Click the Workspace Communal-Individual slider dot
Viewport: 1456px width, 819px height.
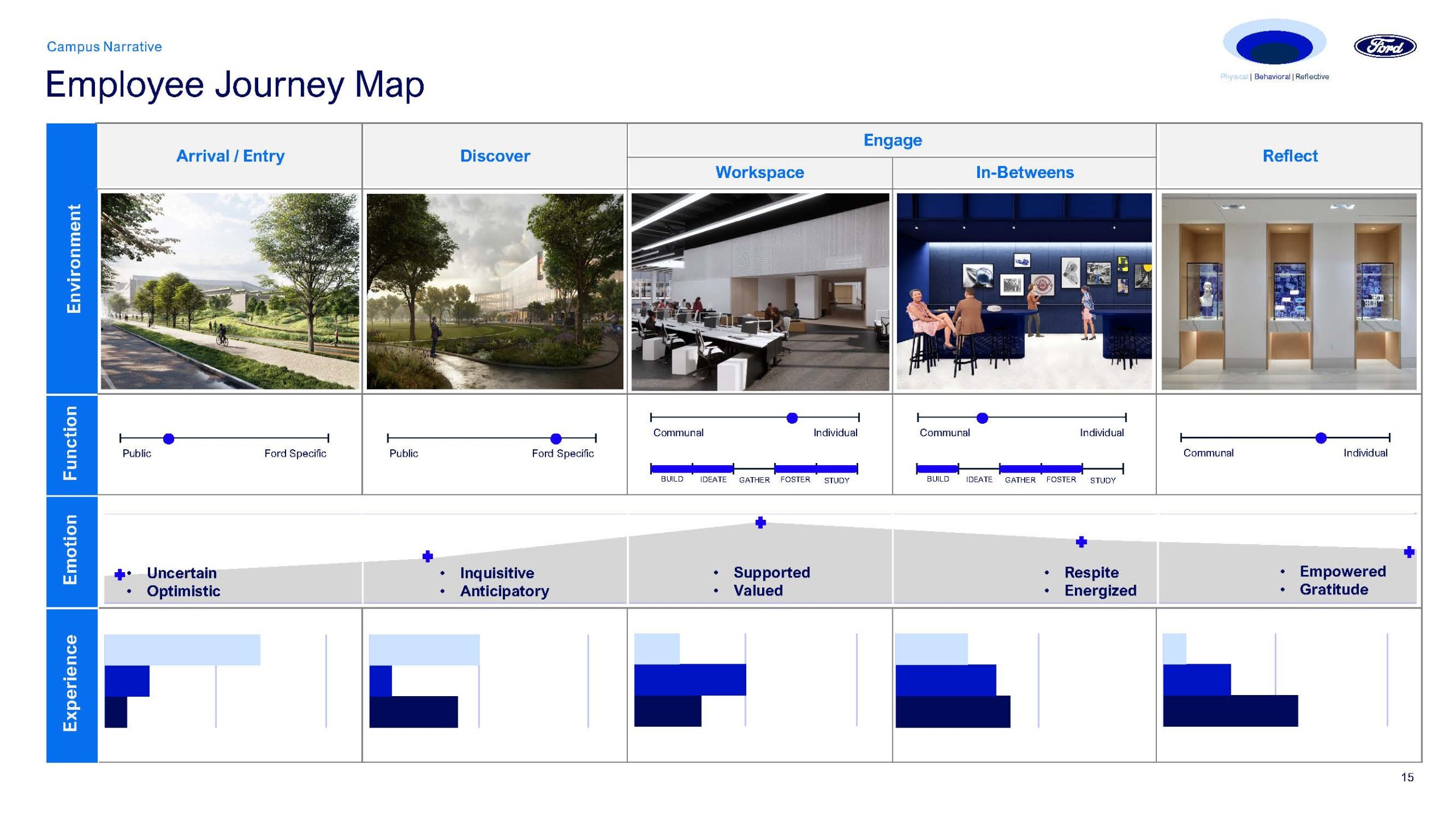(792, 418)
